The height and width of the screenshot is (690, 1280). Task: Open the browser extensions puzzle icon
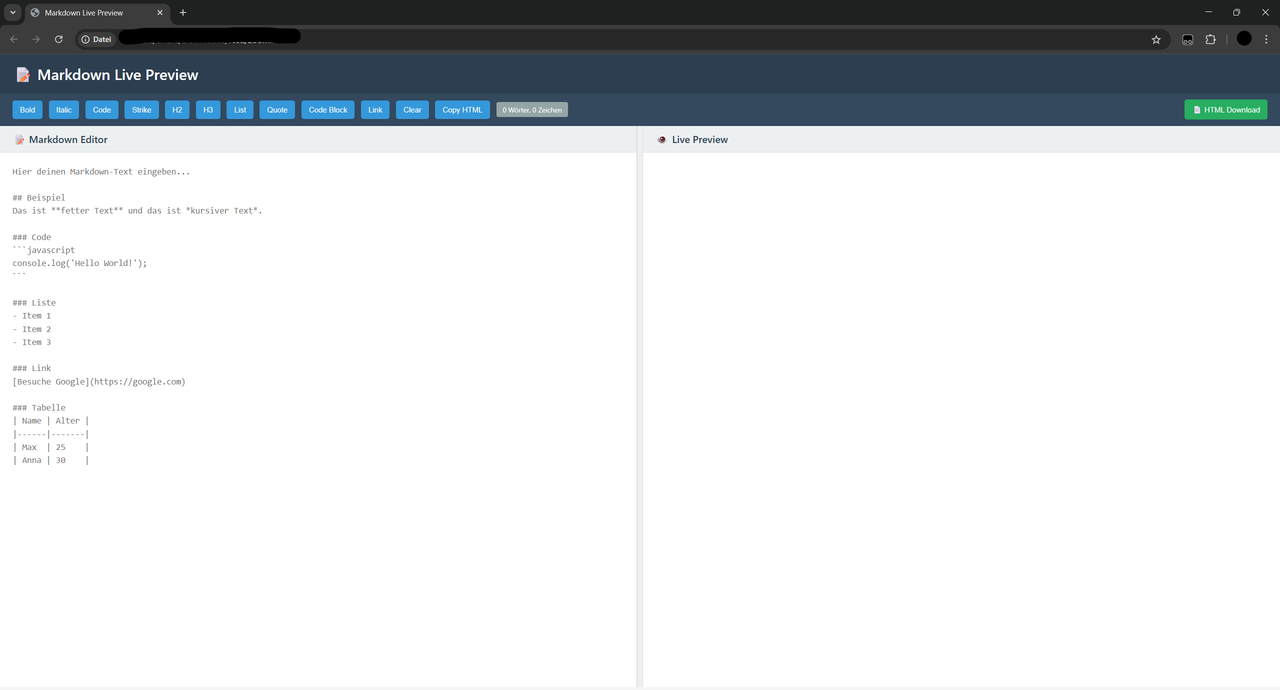click(x=1210, y=39)
